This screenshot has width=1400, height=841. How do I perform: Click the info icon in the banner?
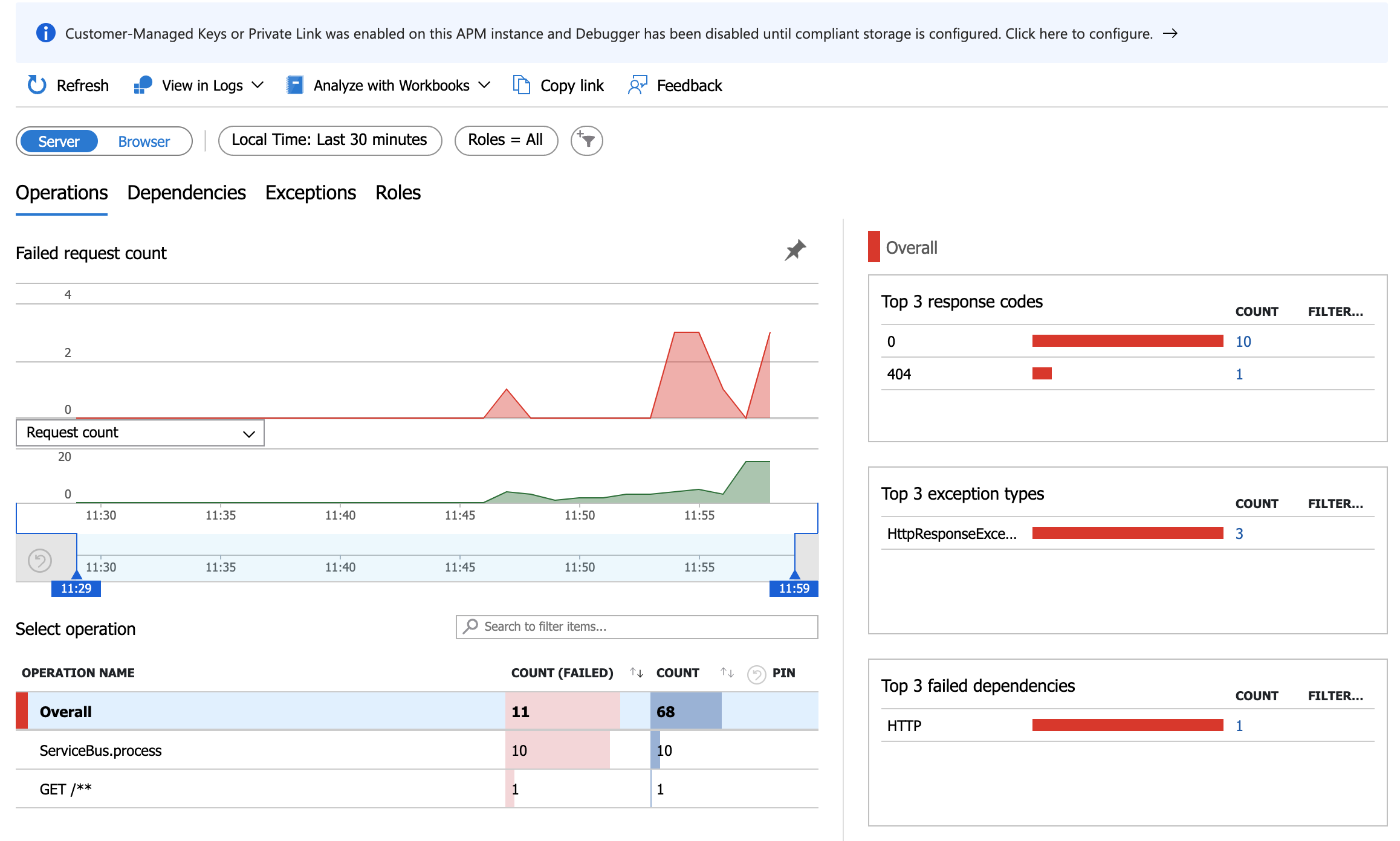[46, 33]
